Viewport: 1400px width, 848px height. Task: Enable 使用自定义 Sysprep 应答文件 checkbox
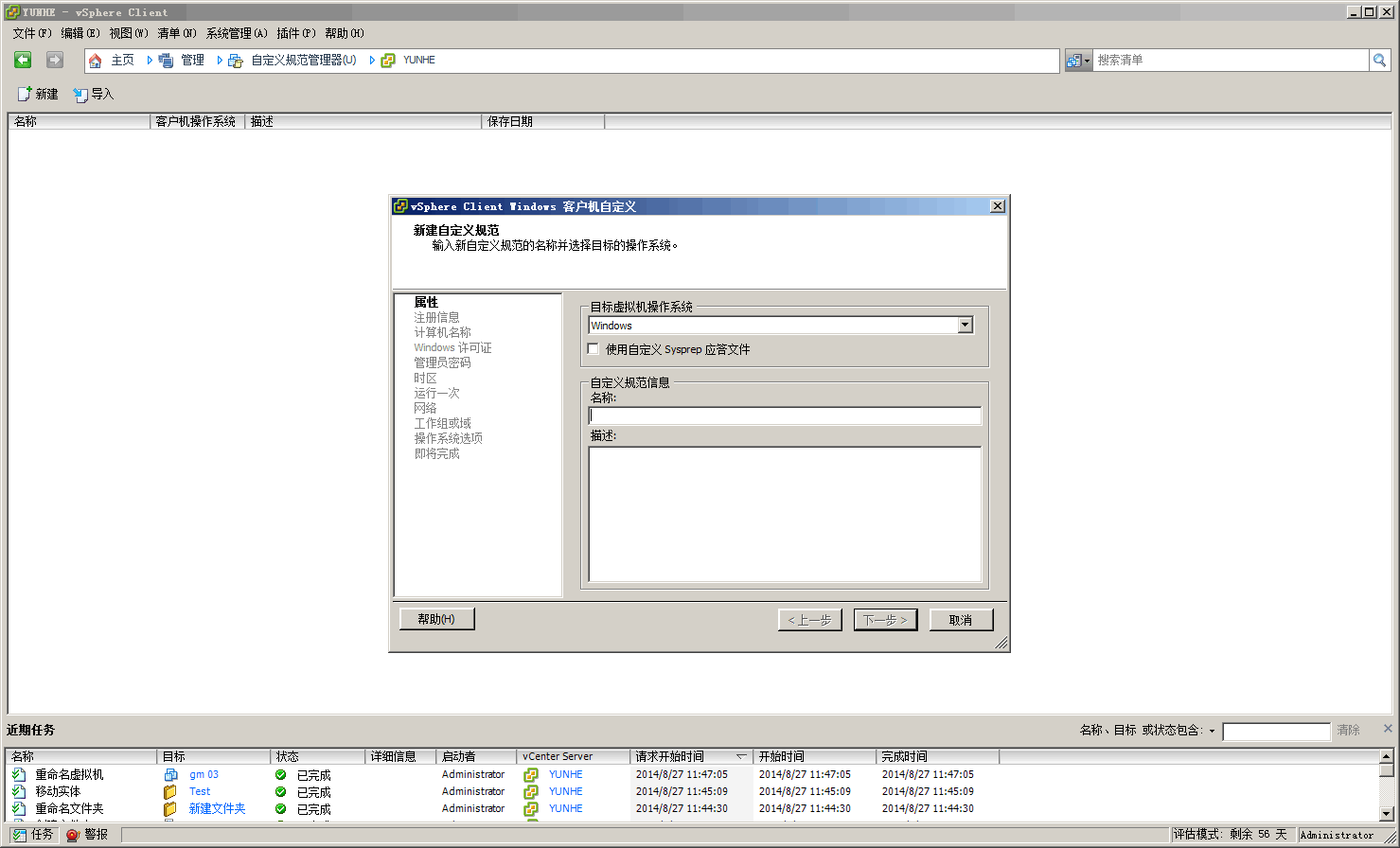pyautogui.click(x=594, y=348)
